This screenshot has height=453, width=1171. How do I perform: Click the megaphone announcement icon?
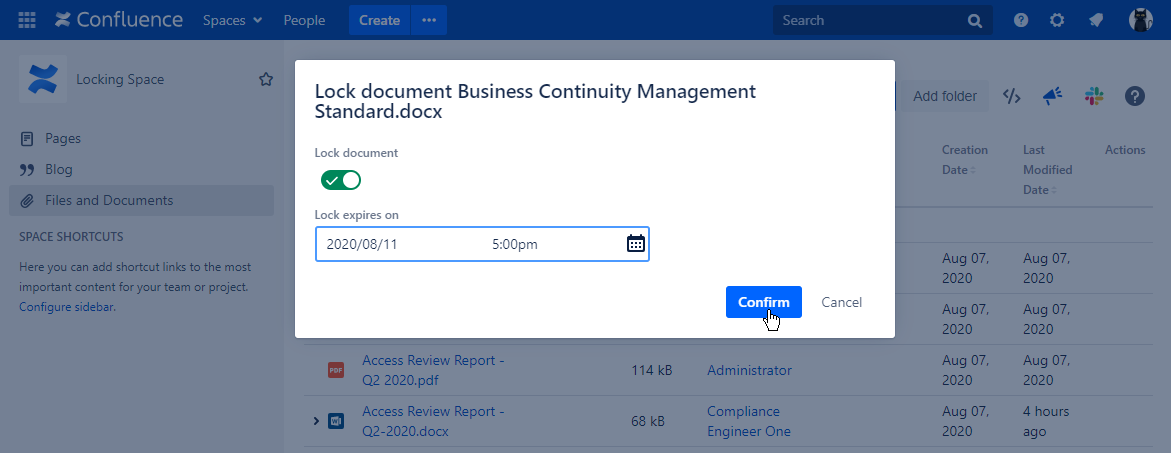[1052, 96]
